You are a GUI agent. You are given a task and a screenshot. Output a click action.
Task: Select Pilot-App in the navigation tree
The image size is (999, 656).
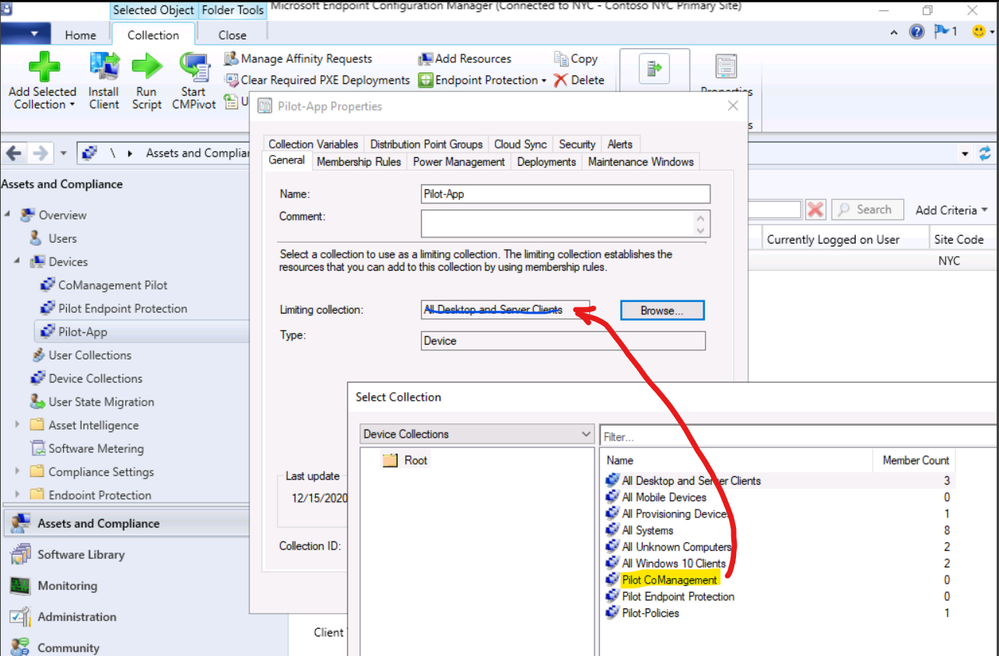point(82,332)
